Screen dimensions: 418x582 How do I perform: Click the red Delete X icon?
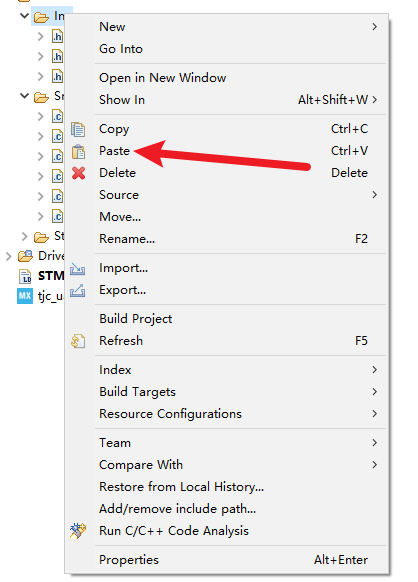pyautogui.click(x=78, y=173)
